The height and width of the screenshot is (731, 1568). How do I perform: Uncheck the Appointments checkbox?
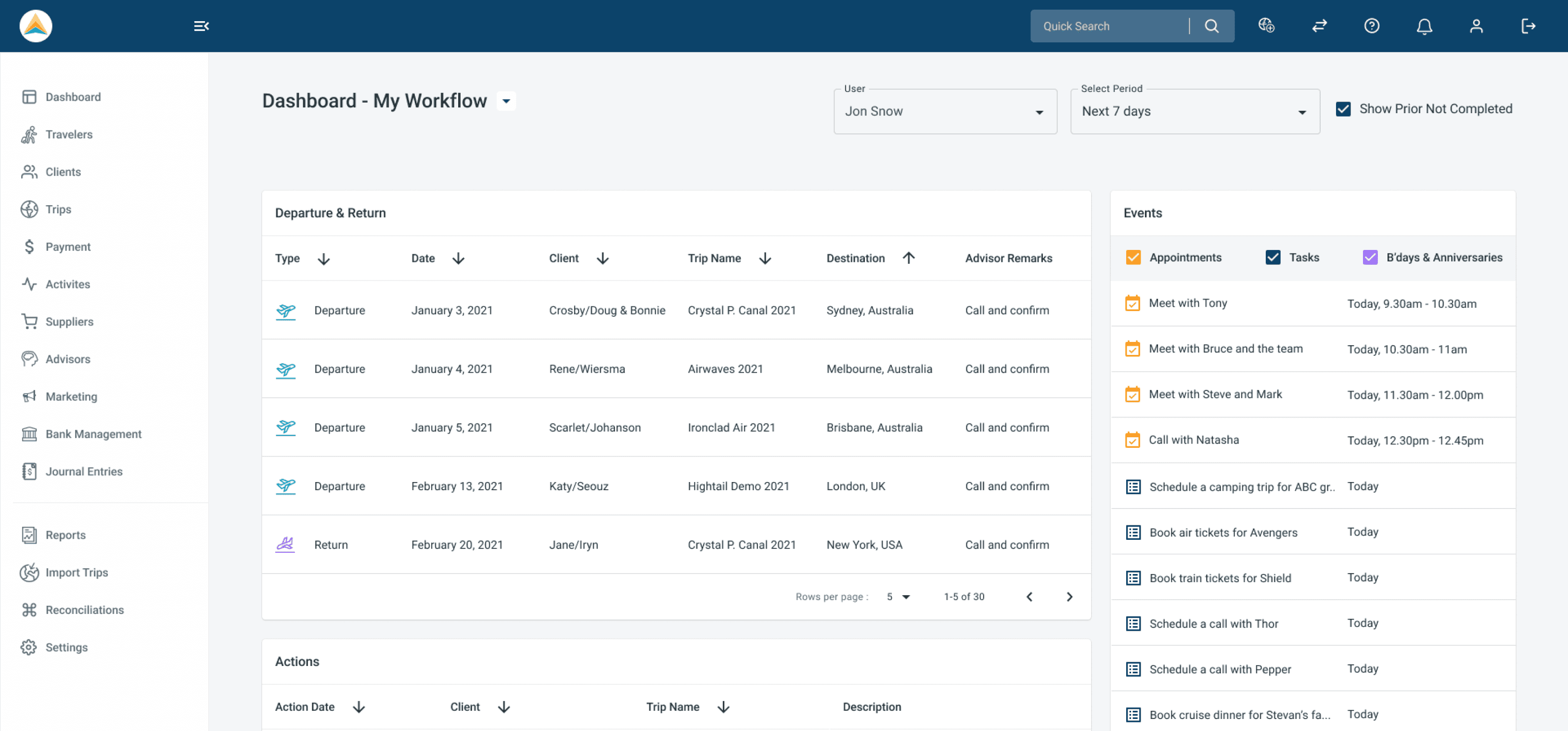click(x=1133, y=258)
